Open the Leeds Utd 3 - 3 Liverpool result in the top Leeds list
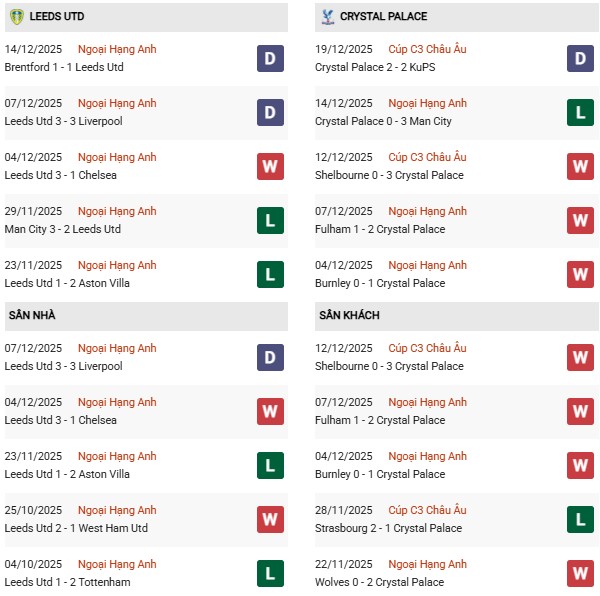The height and width of the screenshot is (596, 600). [64, 121]
